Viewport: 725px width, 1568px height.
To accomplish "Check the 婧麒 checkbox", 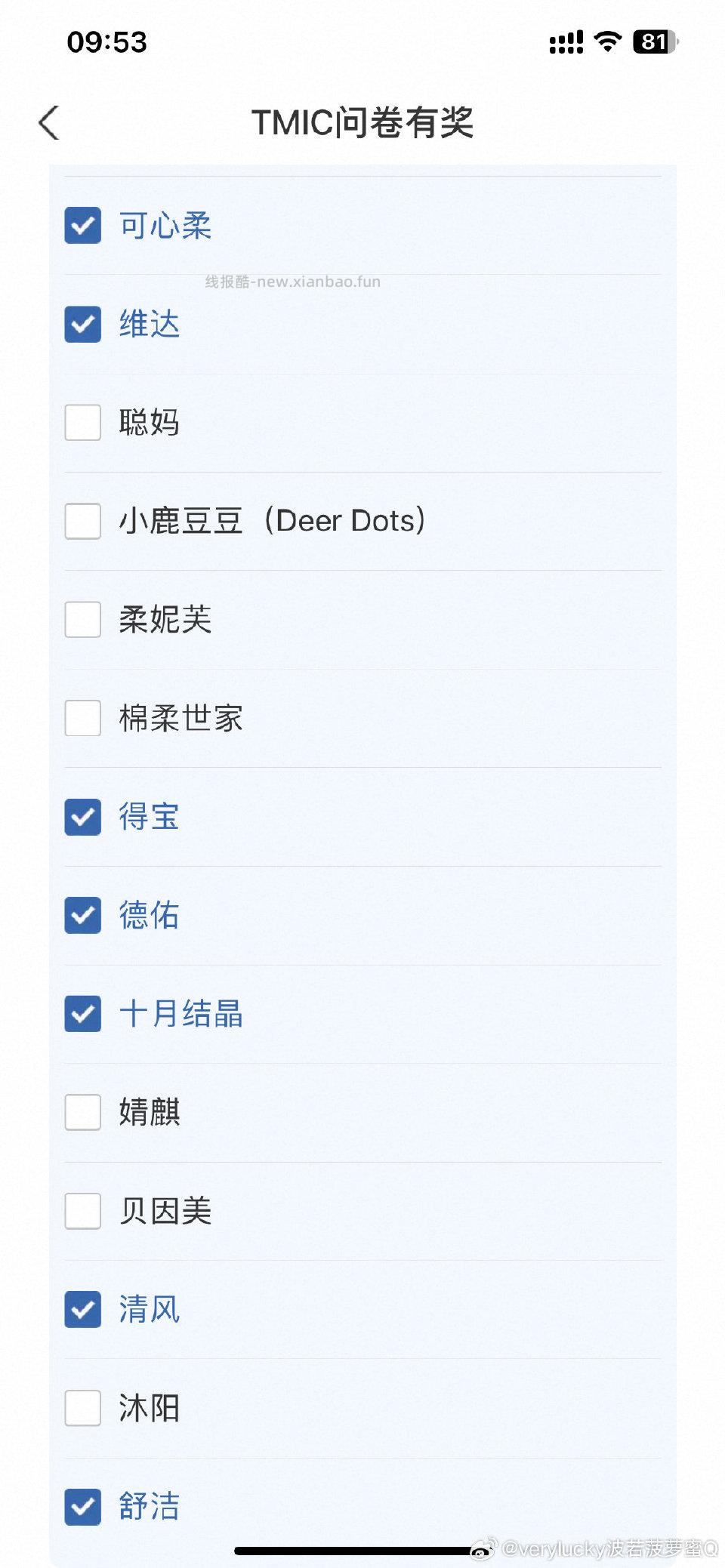I will (x=82, y=1112).
